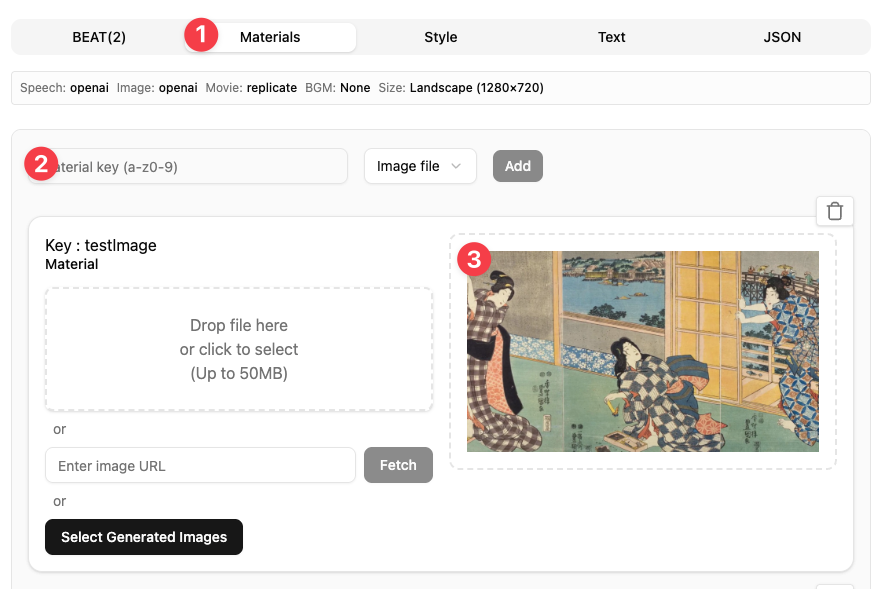Open the Text tab

point(612,37)
